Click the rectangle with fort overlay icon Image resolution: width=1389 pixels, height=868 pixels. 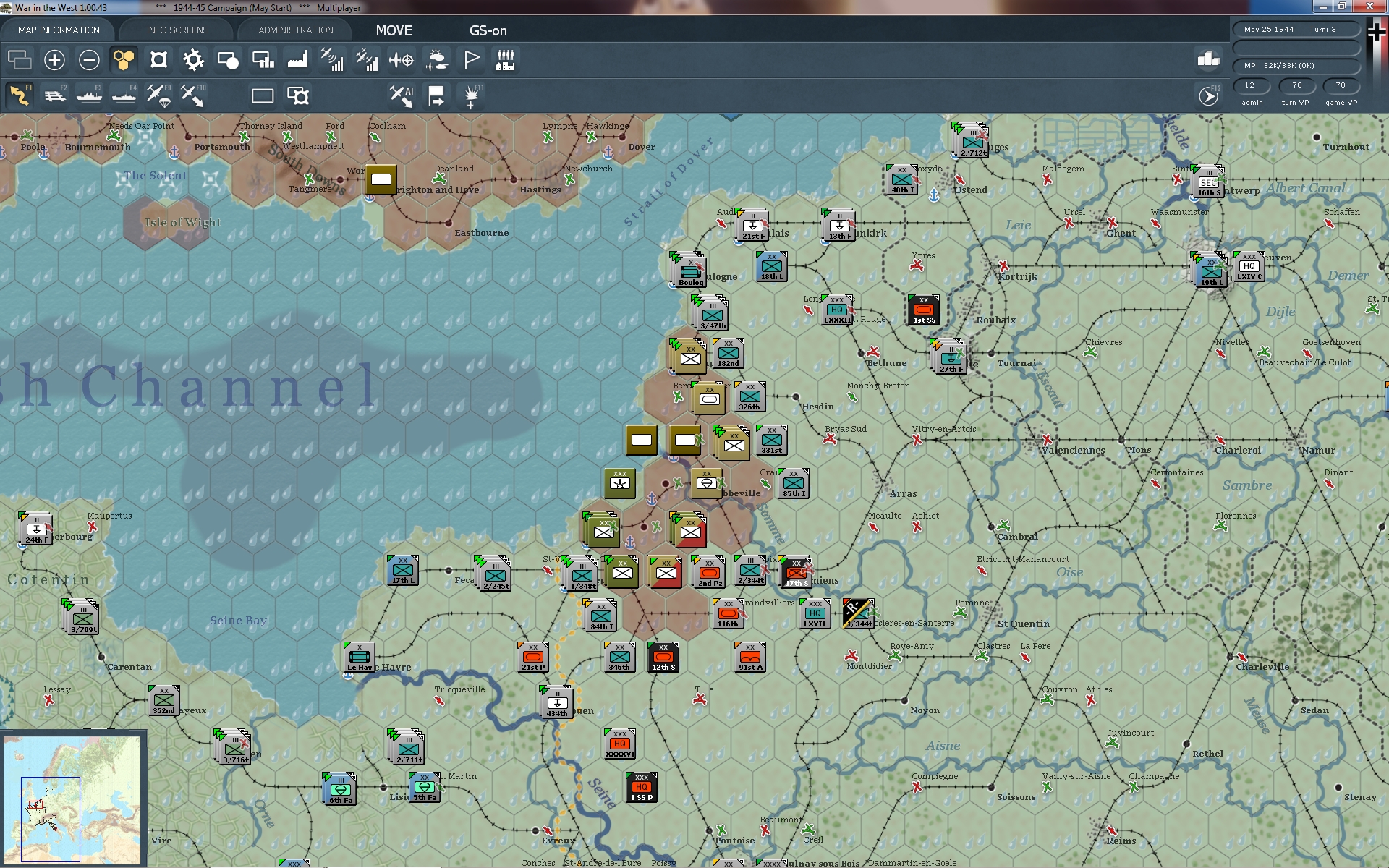(297, 95)
